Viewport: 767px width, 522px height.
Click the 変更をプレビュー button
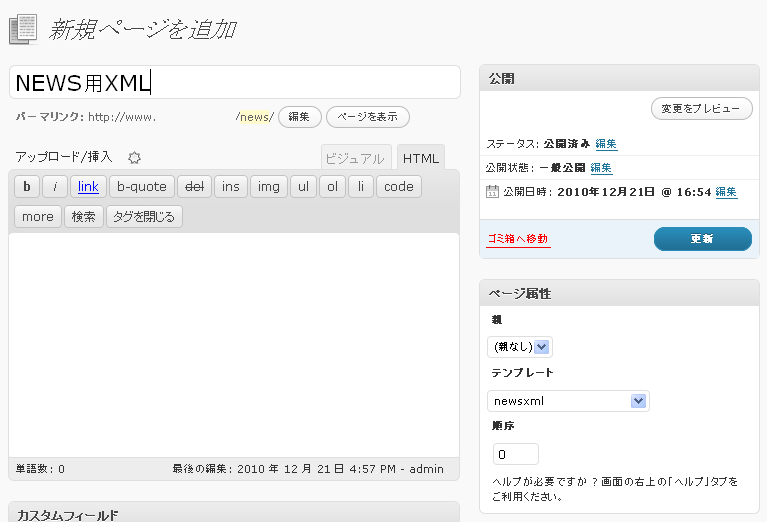tap(701, 109)
